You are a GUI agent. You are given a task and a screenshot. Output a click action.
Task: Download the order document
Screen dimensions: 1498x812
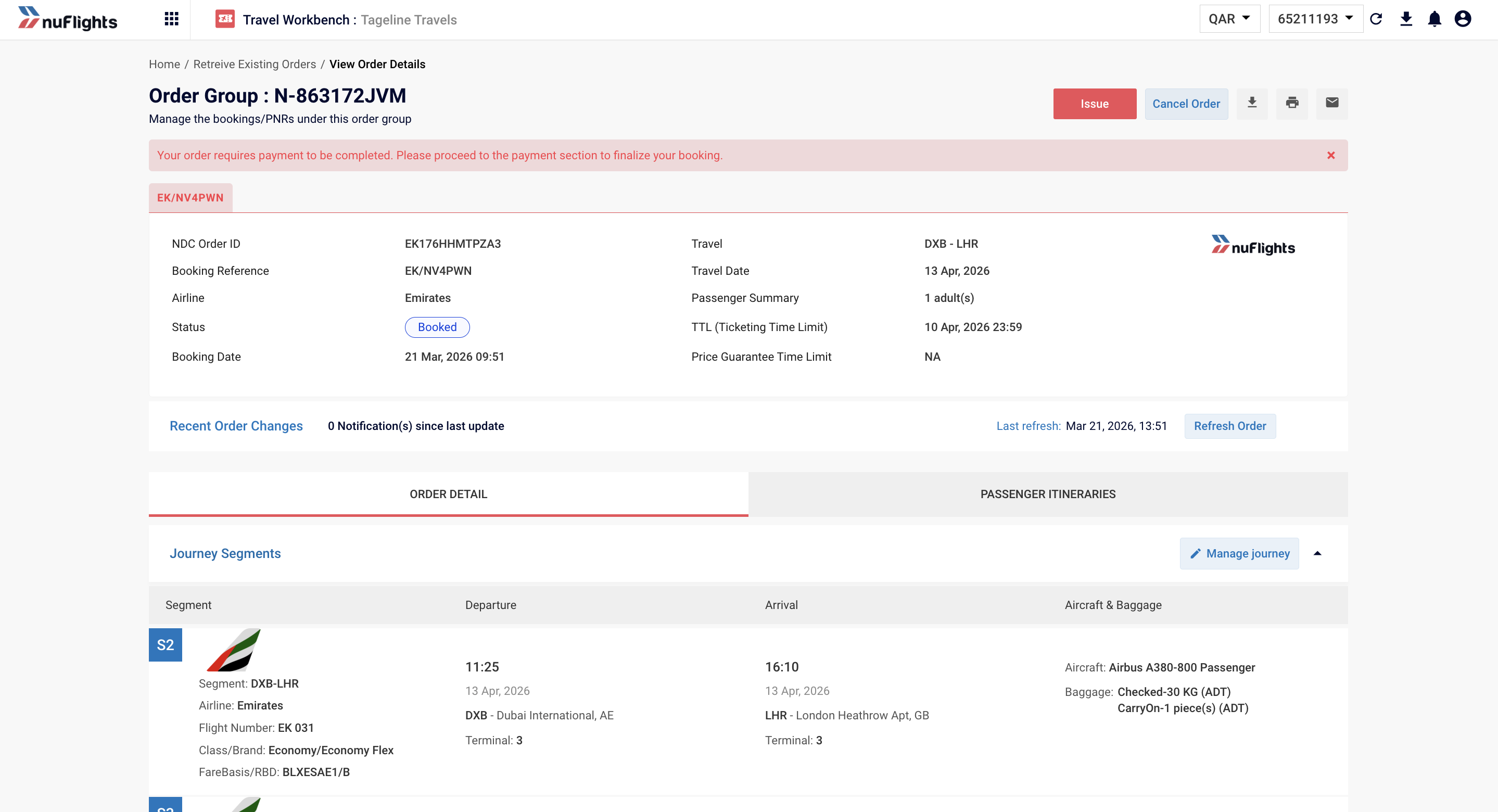click(1252, 104)
